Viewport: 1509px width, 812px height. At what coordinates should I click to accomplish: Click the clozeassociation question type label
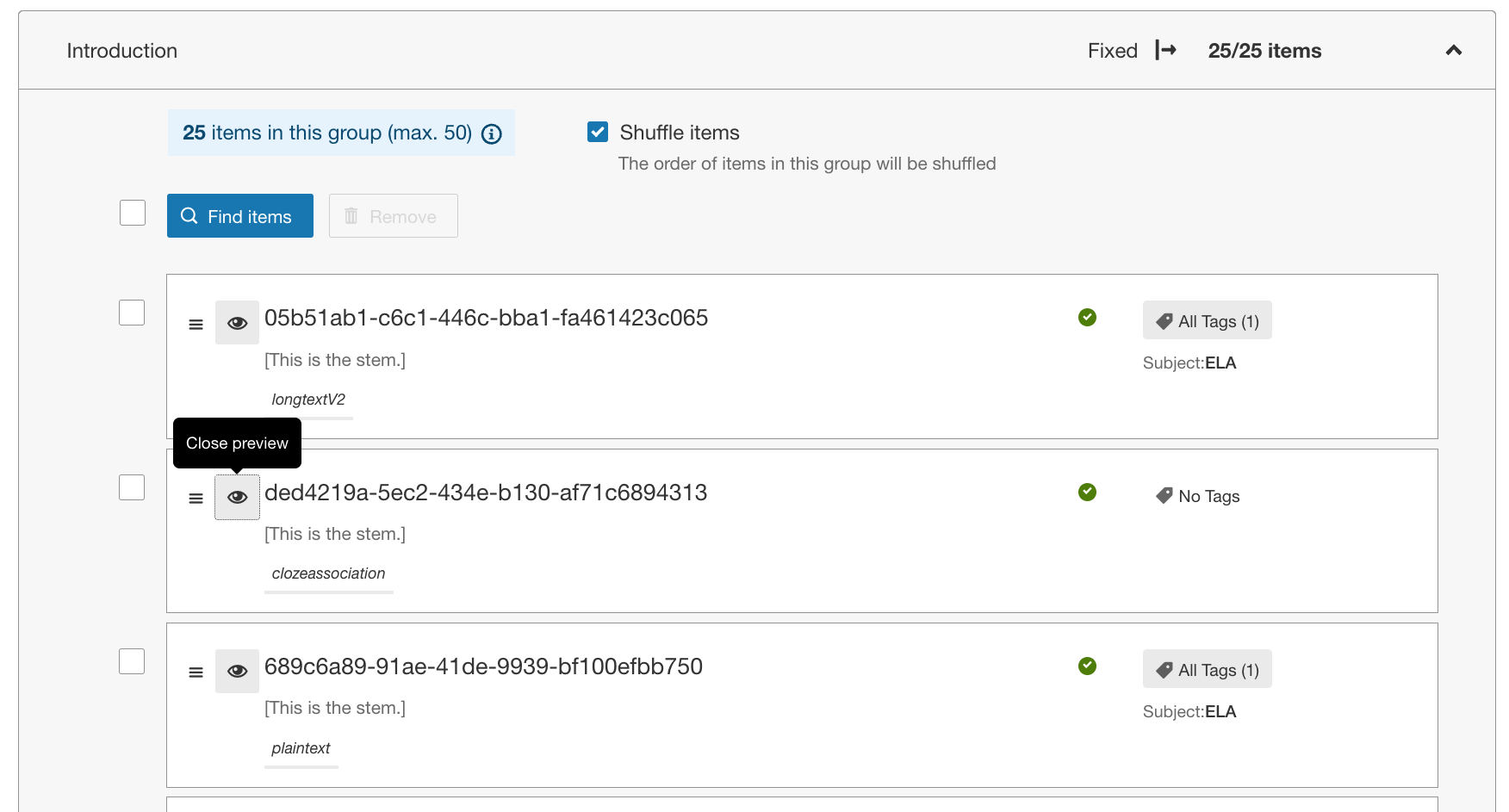[328, 573]
